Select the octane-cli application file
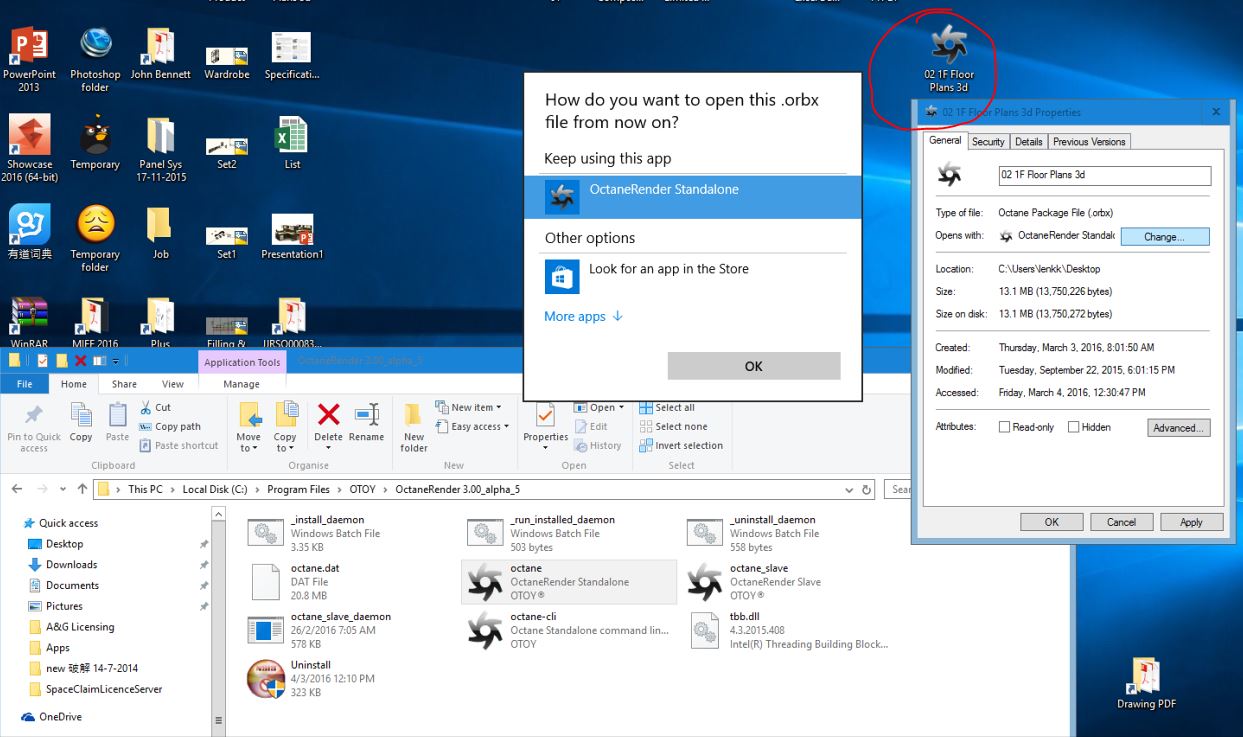This screenshot has height=737, width=1243. (568, 631)
